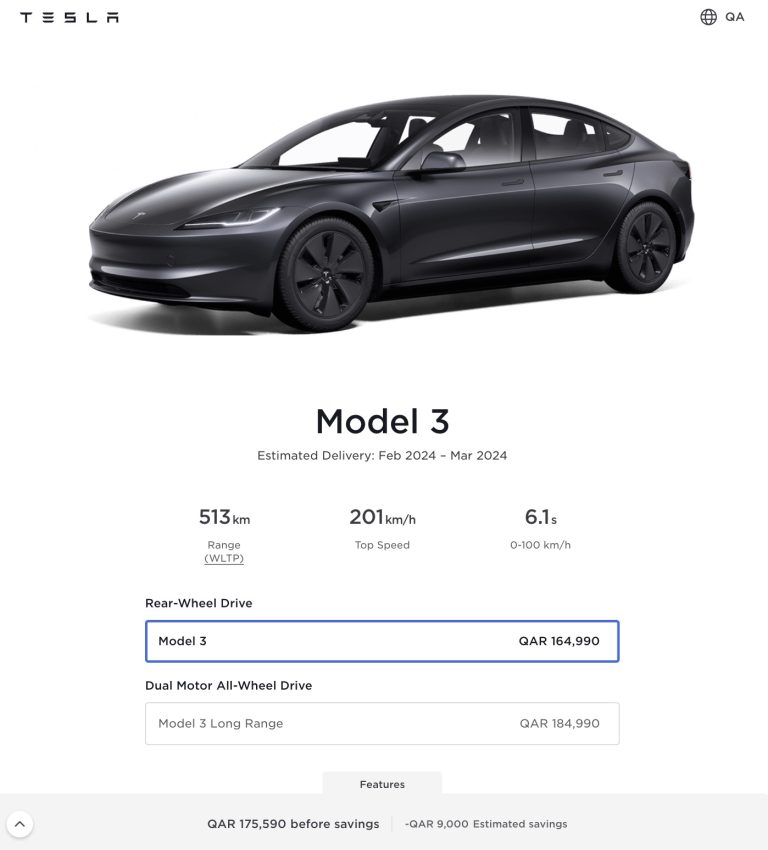Click the Model 3 heading

pyautogui.click(x=383, y=421)
